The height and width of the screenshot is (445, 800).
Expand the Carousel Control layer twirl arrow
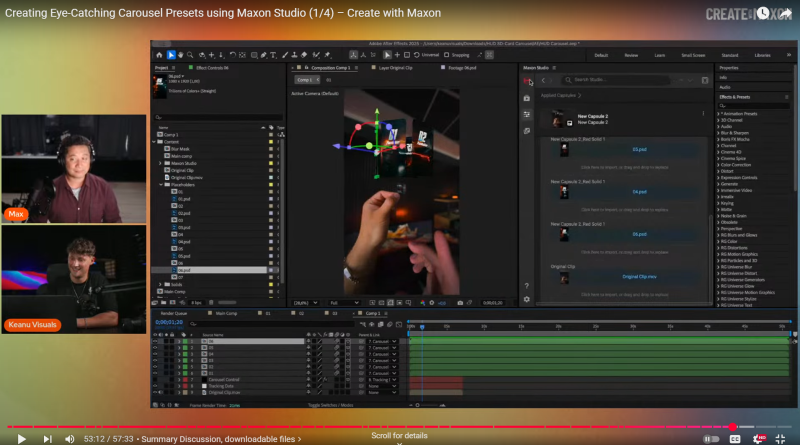pos(179,380)
